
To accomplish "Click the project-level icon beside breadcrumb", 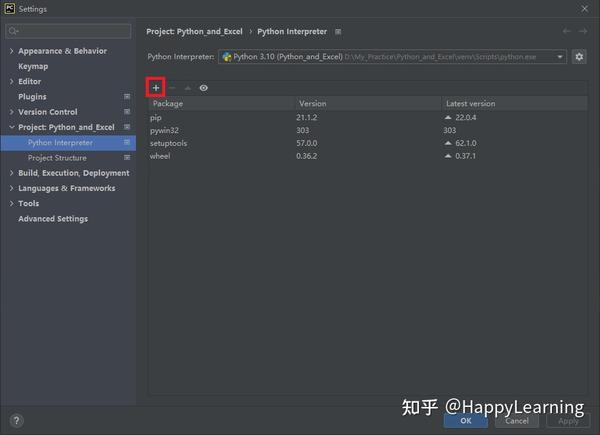I will (338, 32).
